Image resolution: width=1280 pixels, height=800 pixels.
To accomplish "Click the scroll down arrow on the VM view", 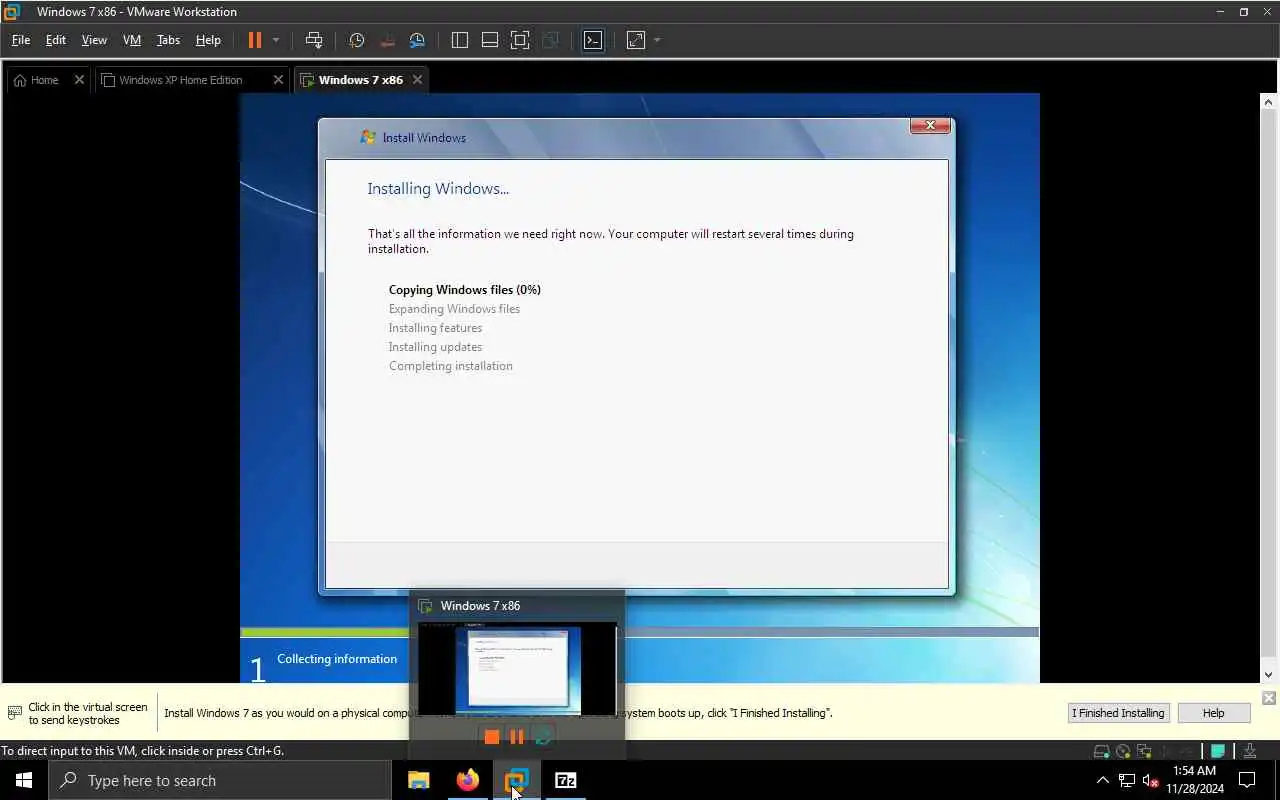I will click(1269, 675).
